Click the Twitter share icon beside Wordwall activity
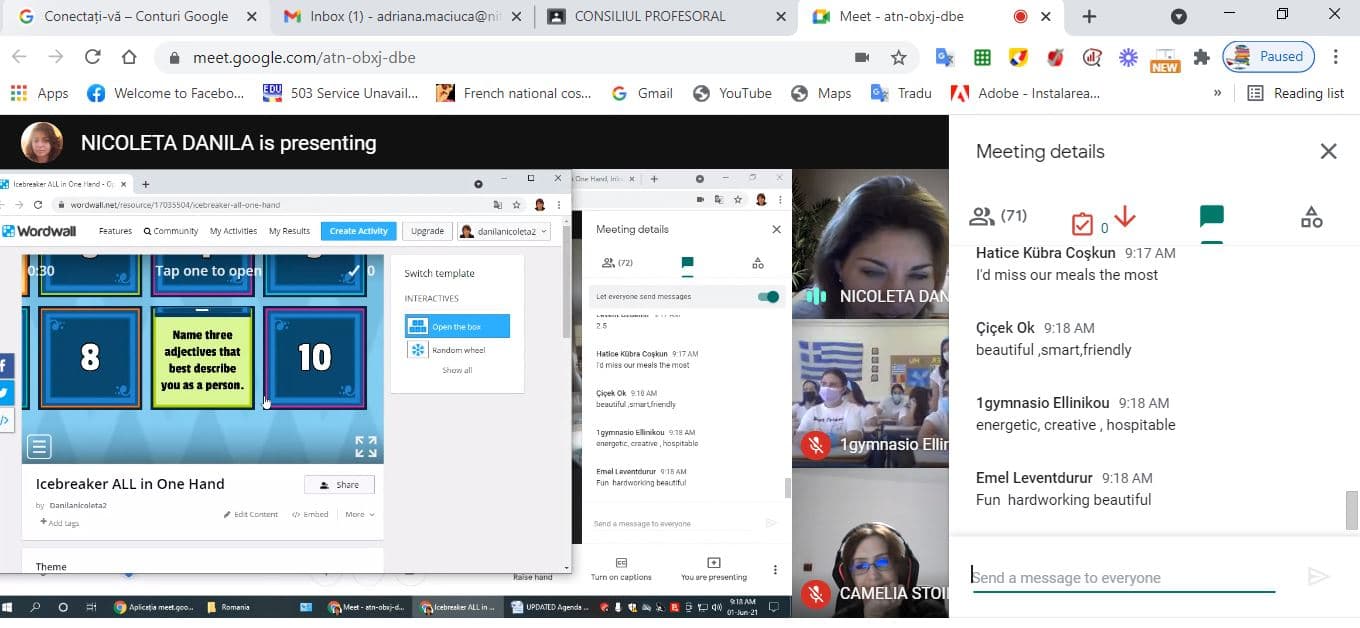Image resolution: width=1360 pixels, height=628 pixels. 5,393
